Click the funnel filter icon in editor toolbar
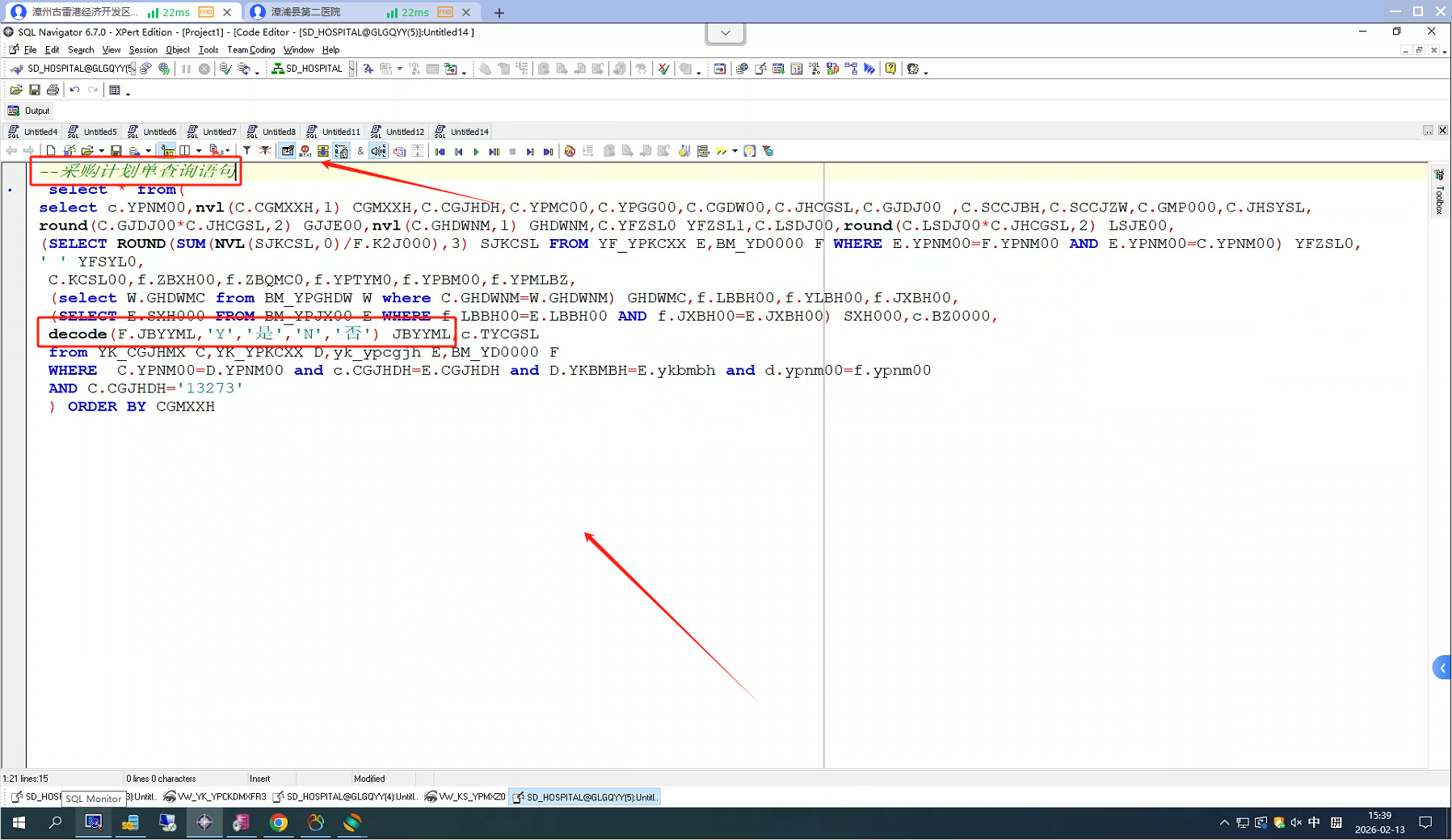The height and width of the screenshot is (840, 1452). pyautogui.click(x=247, y=151)
